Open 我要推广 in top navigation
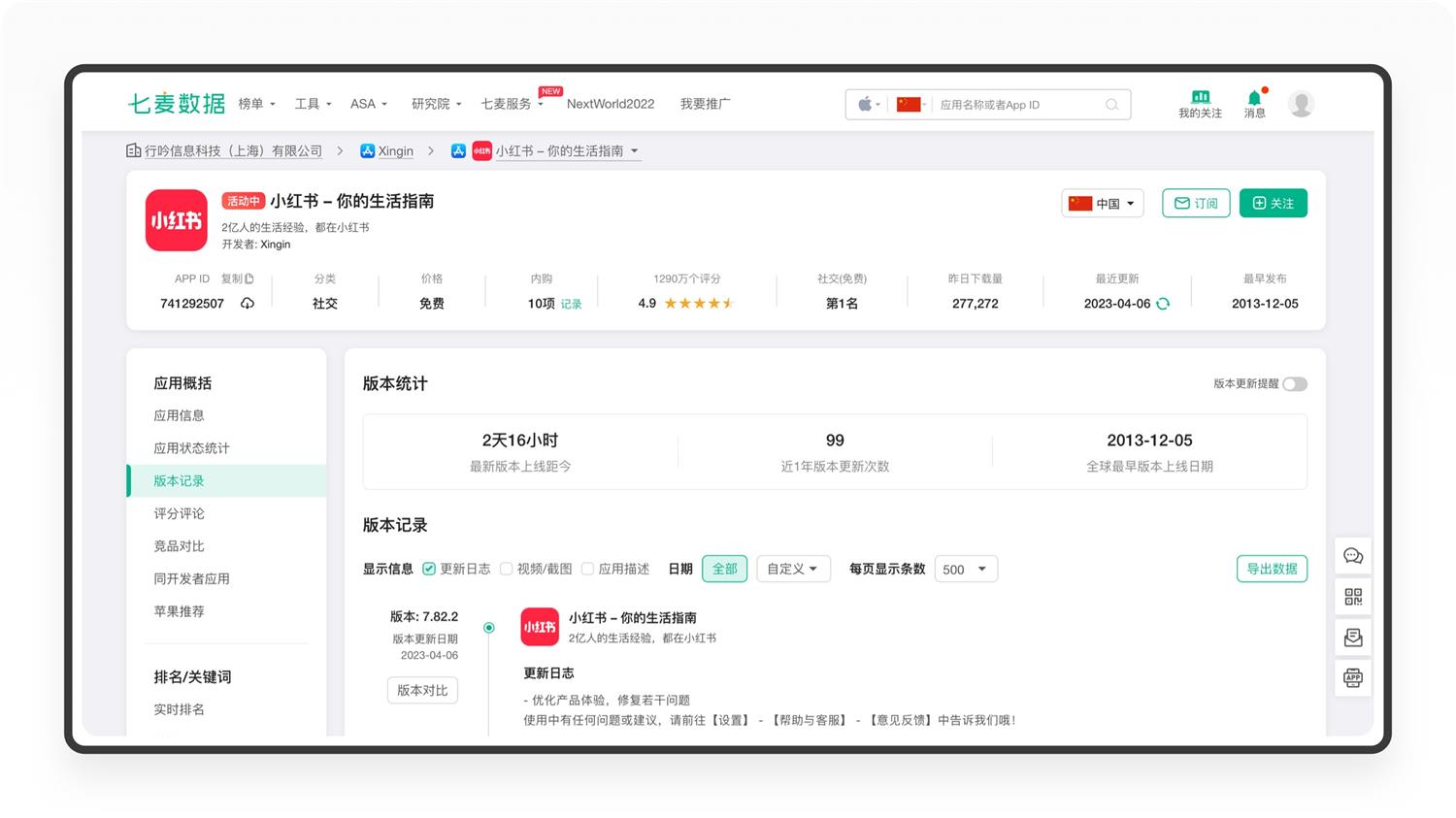Viewport: 1456px width, 818px height. (x=706, y=104)
